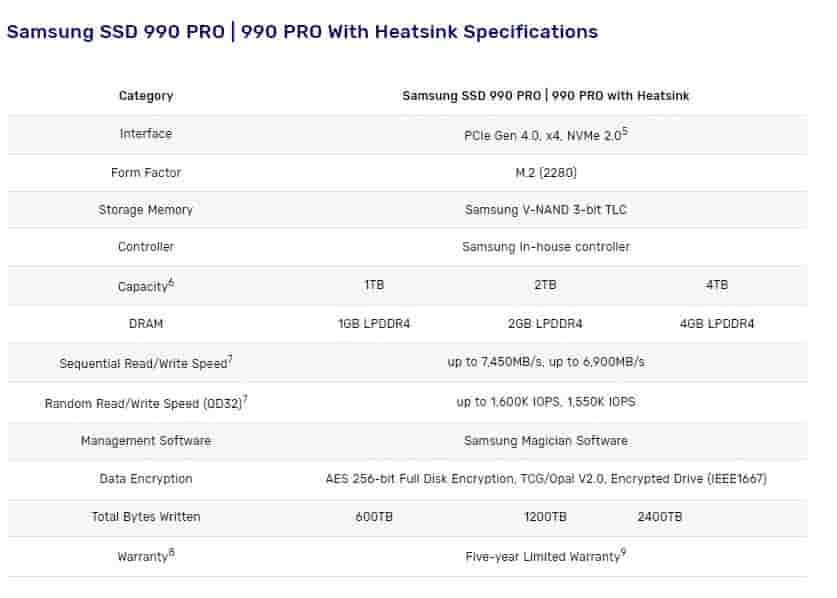Click the M.2 (2280) form factor value
Screen dimensions: 837x598
coord(545,173)
